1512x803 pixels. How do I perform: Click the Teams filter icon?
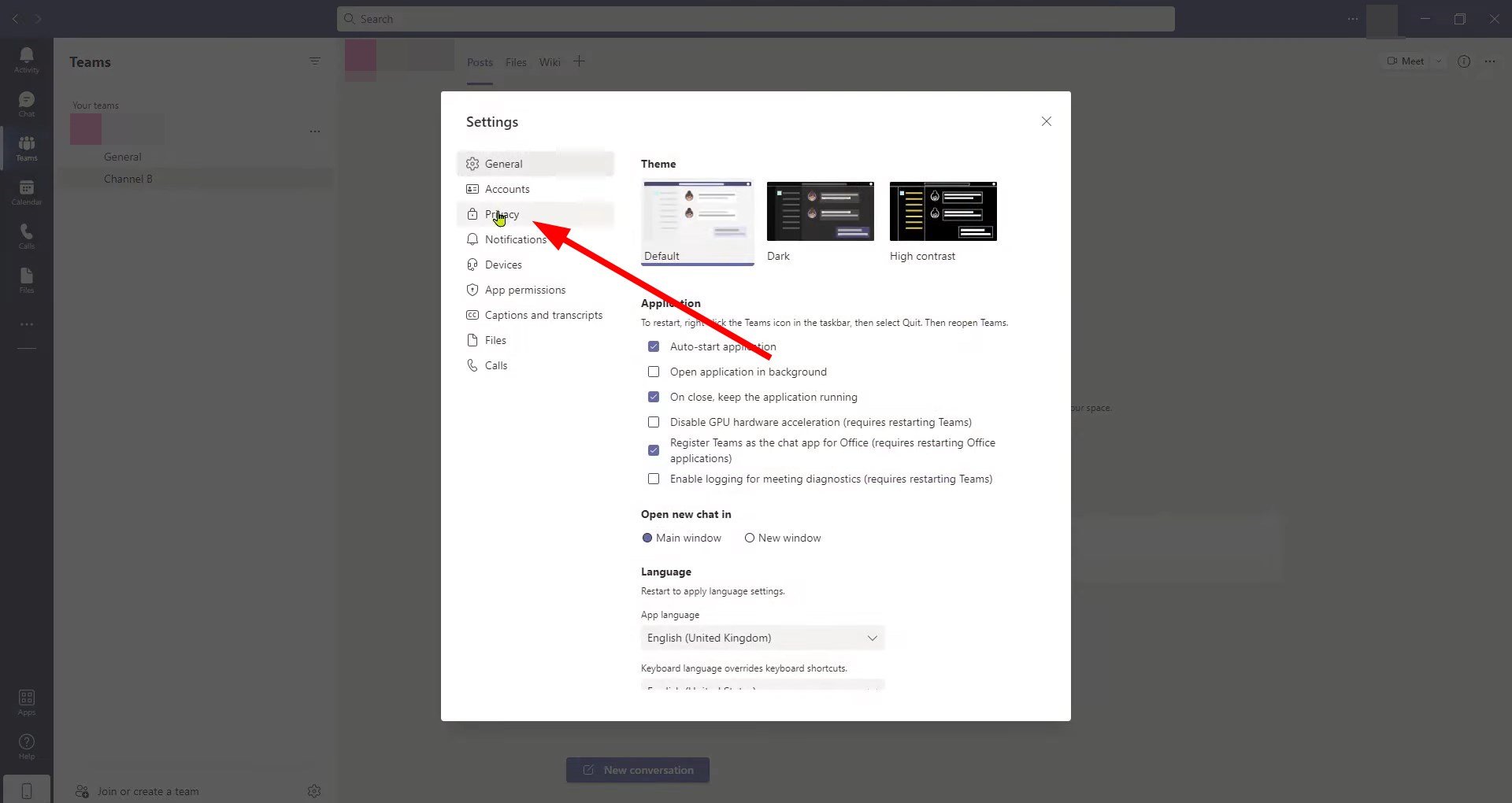point(315,61)
